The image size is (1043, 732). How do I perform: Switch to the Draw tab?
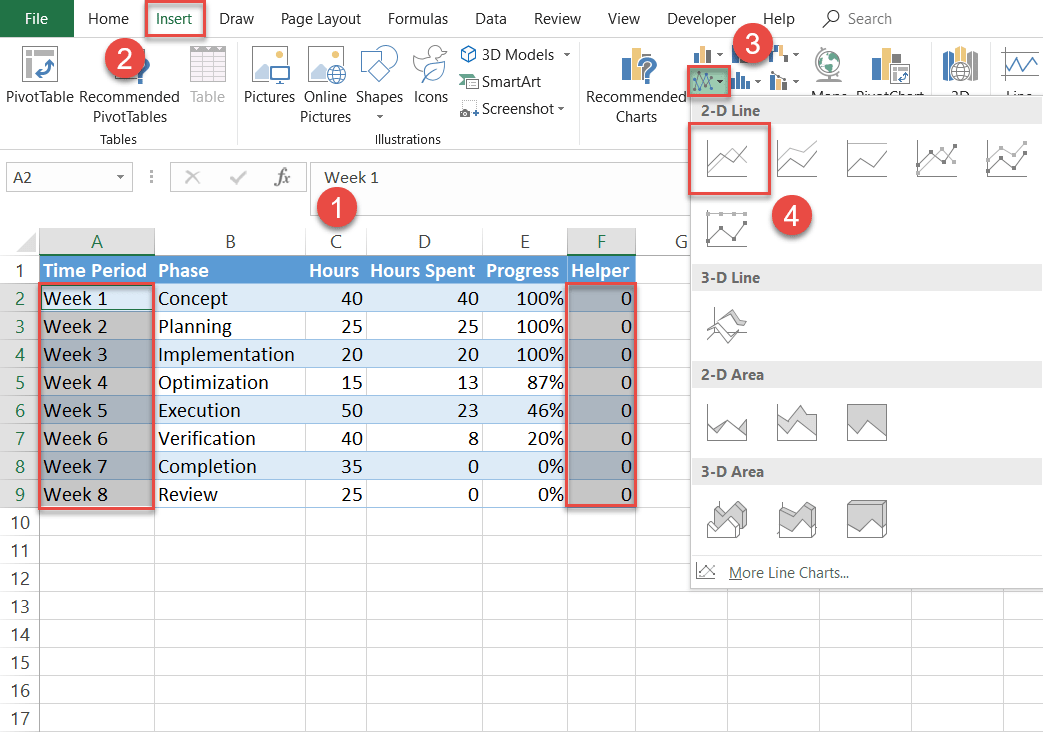237,19
